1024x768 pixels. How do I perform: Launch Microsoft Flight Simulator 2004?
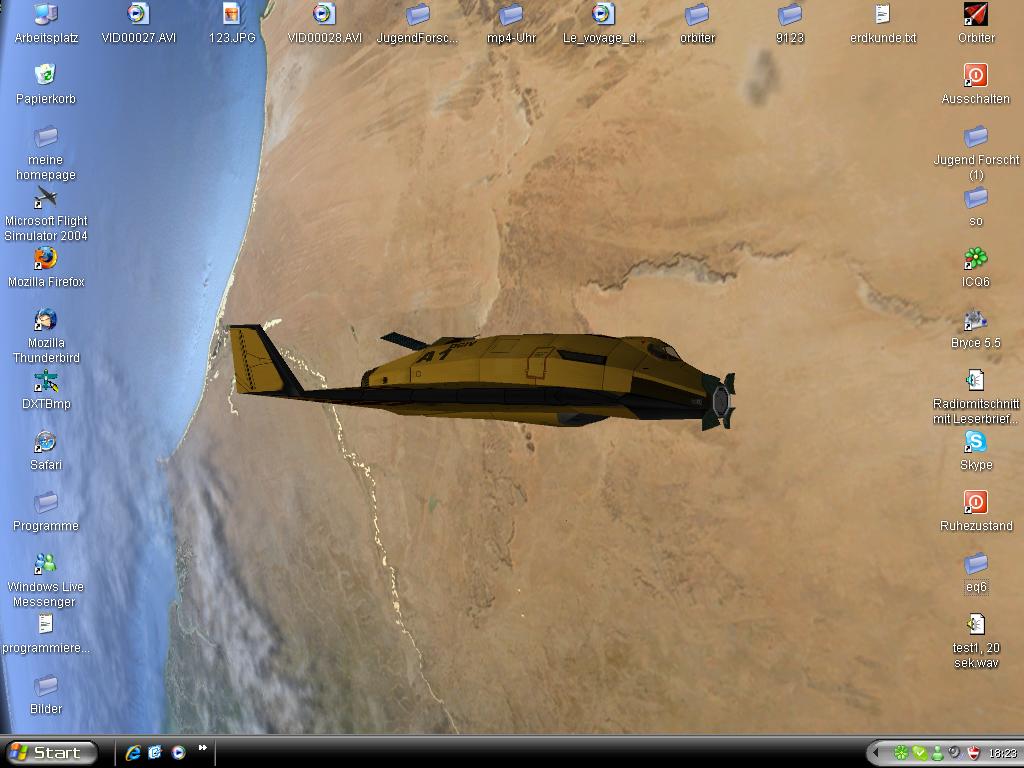tap(46, 197)
